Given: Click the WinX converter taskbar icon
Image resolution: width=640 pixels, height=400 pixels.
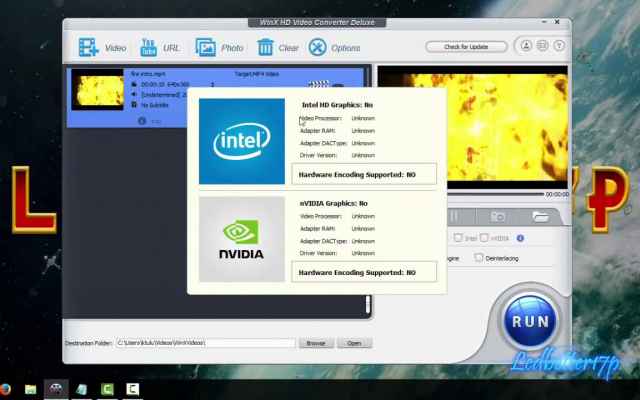Looking at the screenshot, I should pyautogui.click(x=56, y=389).
